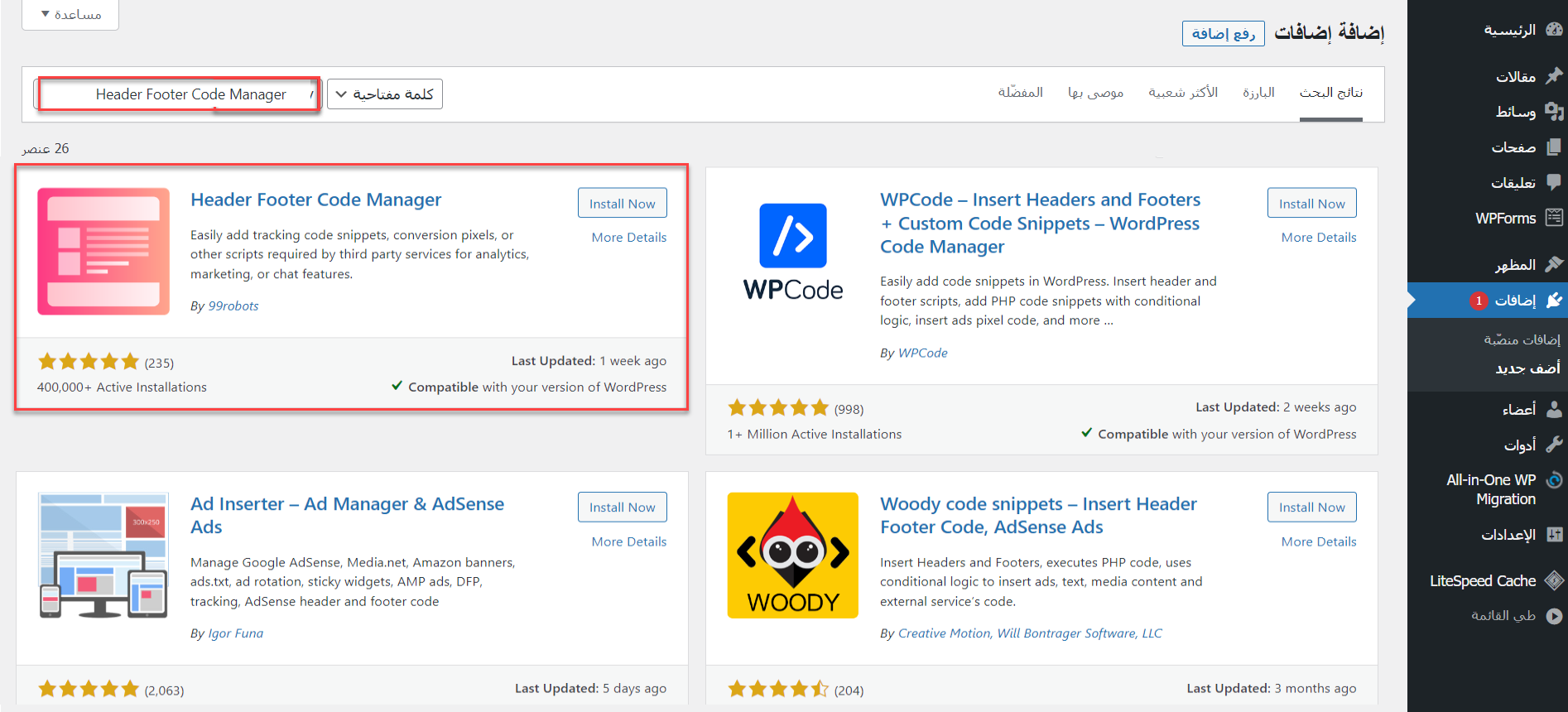Open Media library icon in sidebar
Screen dimensions: 1568x712
pyautogui.click(x=1554, y=112)
